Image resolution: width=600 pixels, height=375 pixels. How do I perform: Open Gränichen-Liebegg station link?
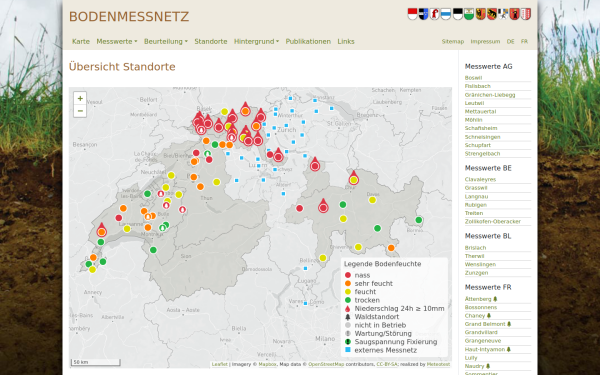pos(490,95)
